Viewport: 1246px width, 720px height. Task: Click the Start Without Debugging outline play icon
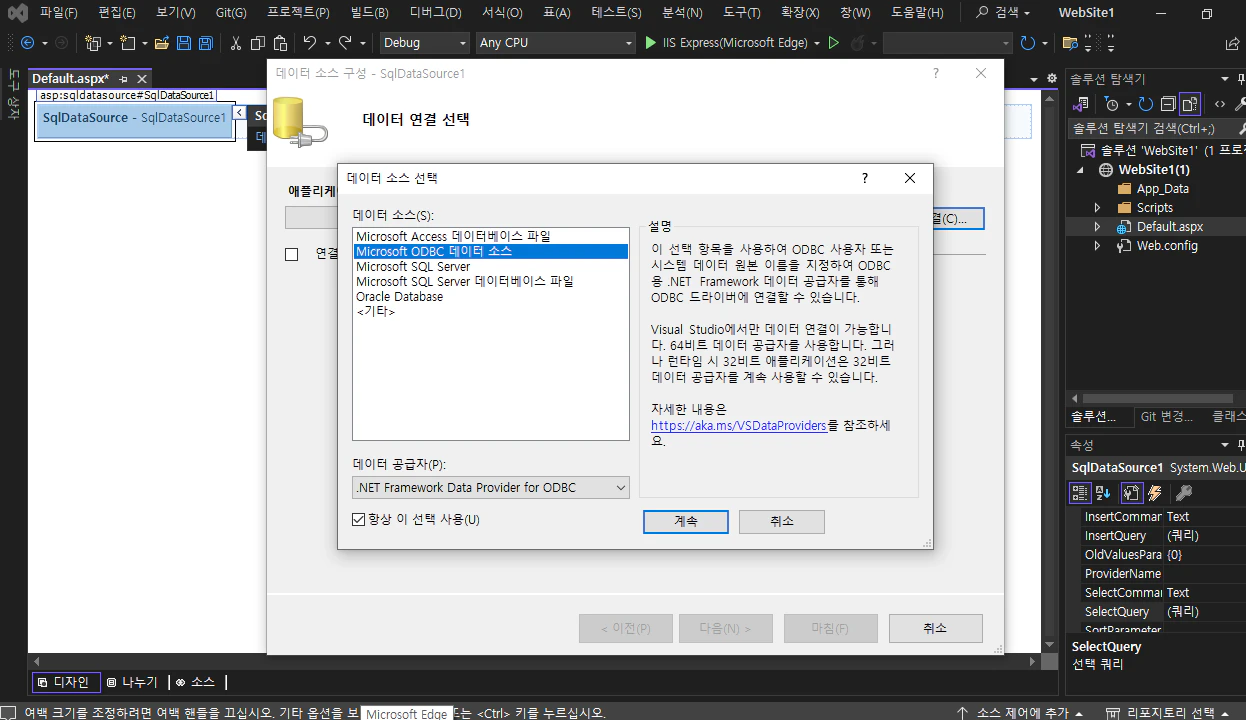(834, 43)
